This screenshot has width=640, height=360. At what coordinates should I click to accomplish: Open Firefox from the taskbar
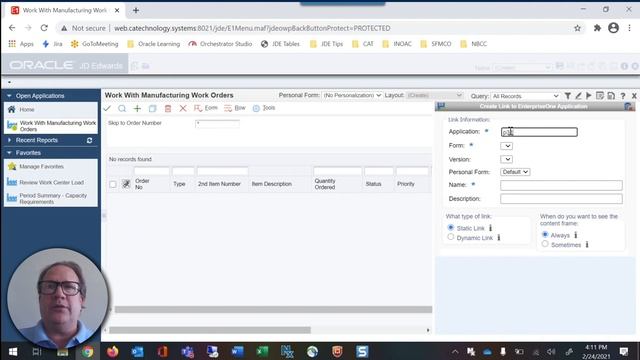[113, 351]
